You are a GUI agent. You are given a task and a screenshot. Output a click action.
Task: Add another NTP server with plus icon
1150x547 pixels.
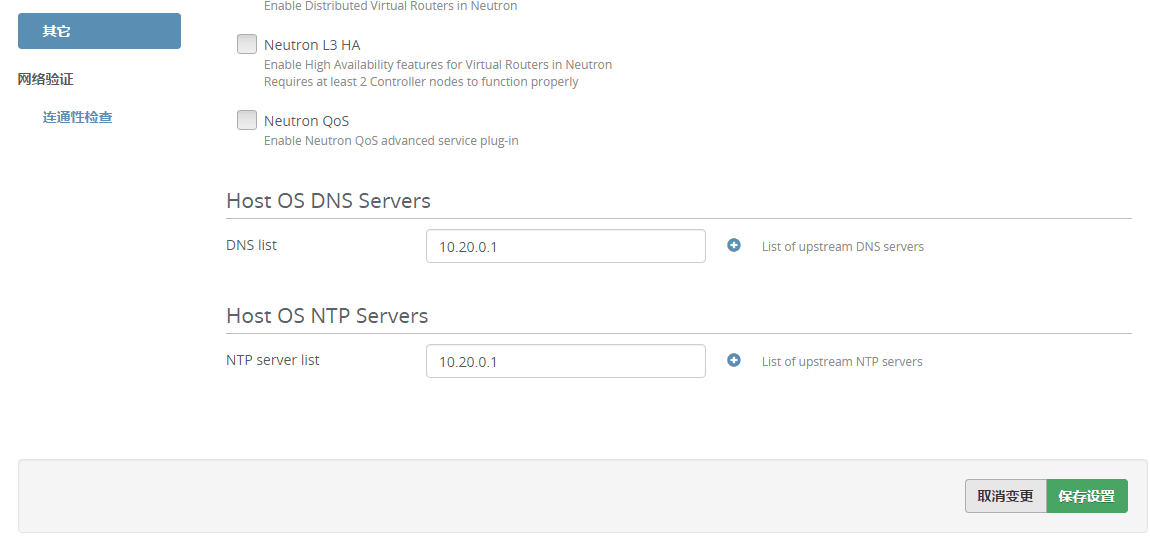coord(733,360)
